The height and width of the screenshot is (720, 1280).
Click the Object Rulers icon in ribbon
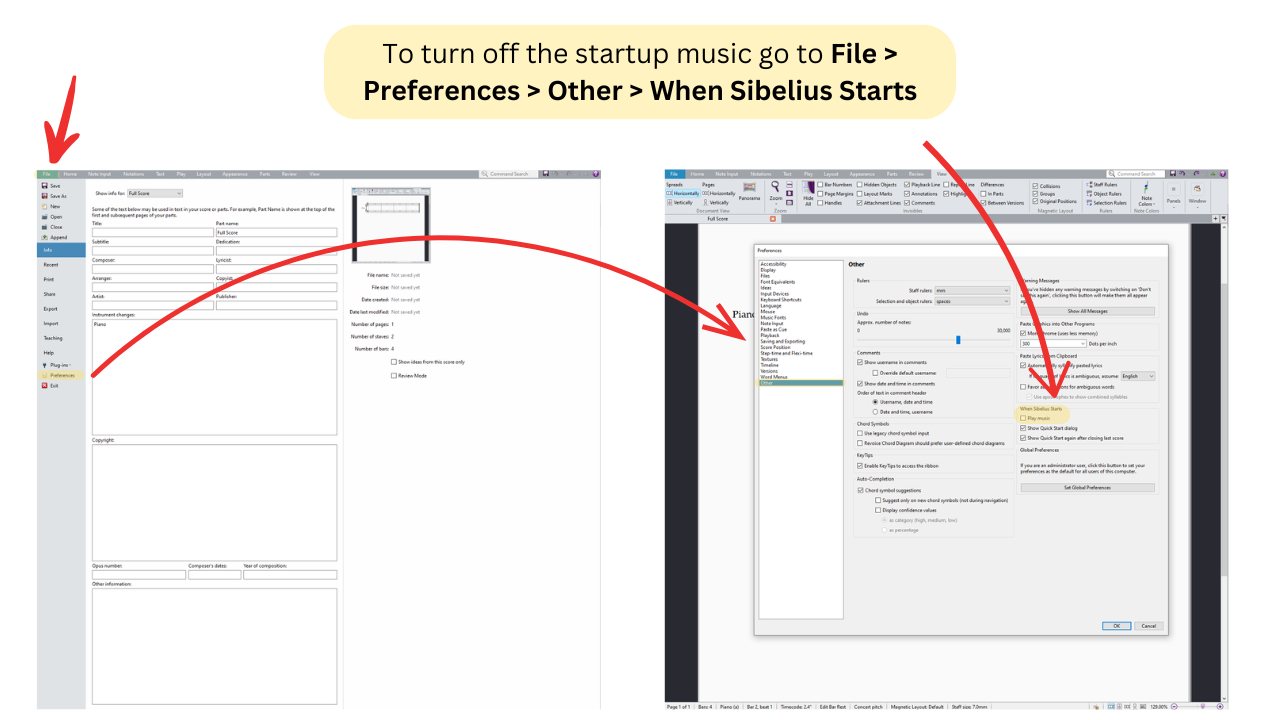click(x=1088, y=194)
